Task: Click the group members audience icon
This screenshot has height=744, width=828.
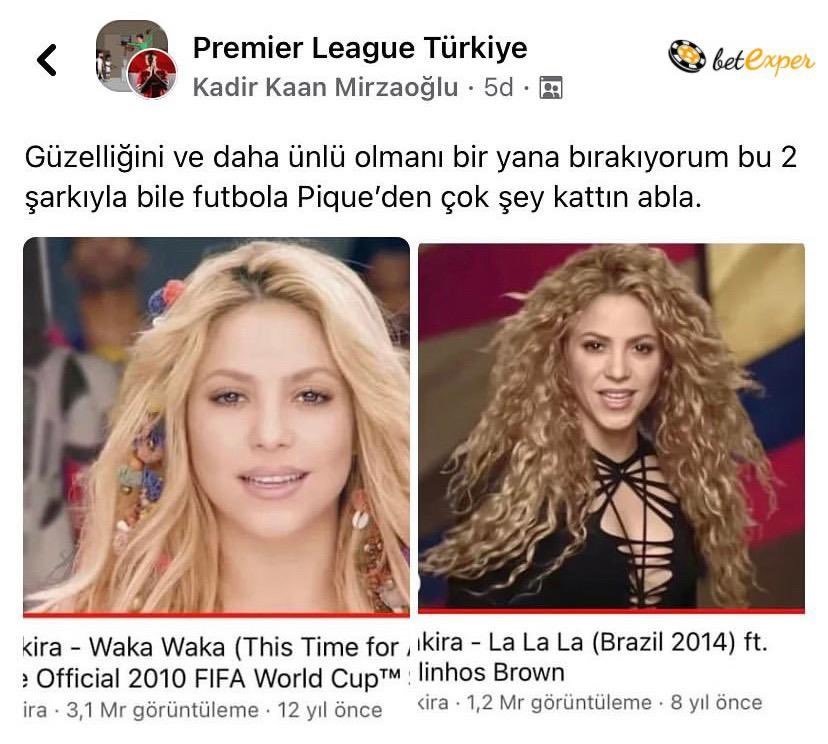Action: [x=551, y=87]
